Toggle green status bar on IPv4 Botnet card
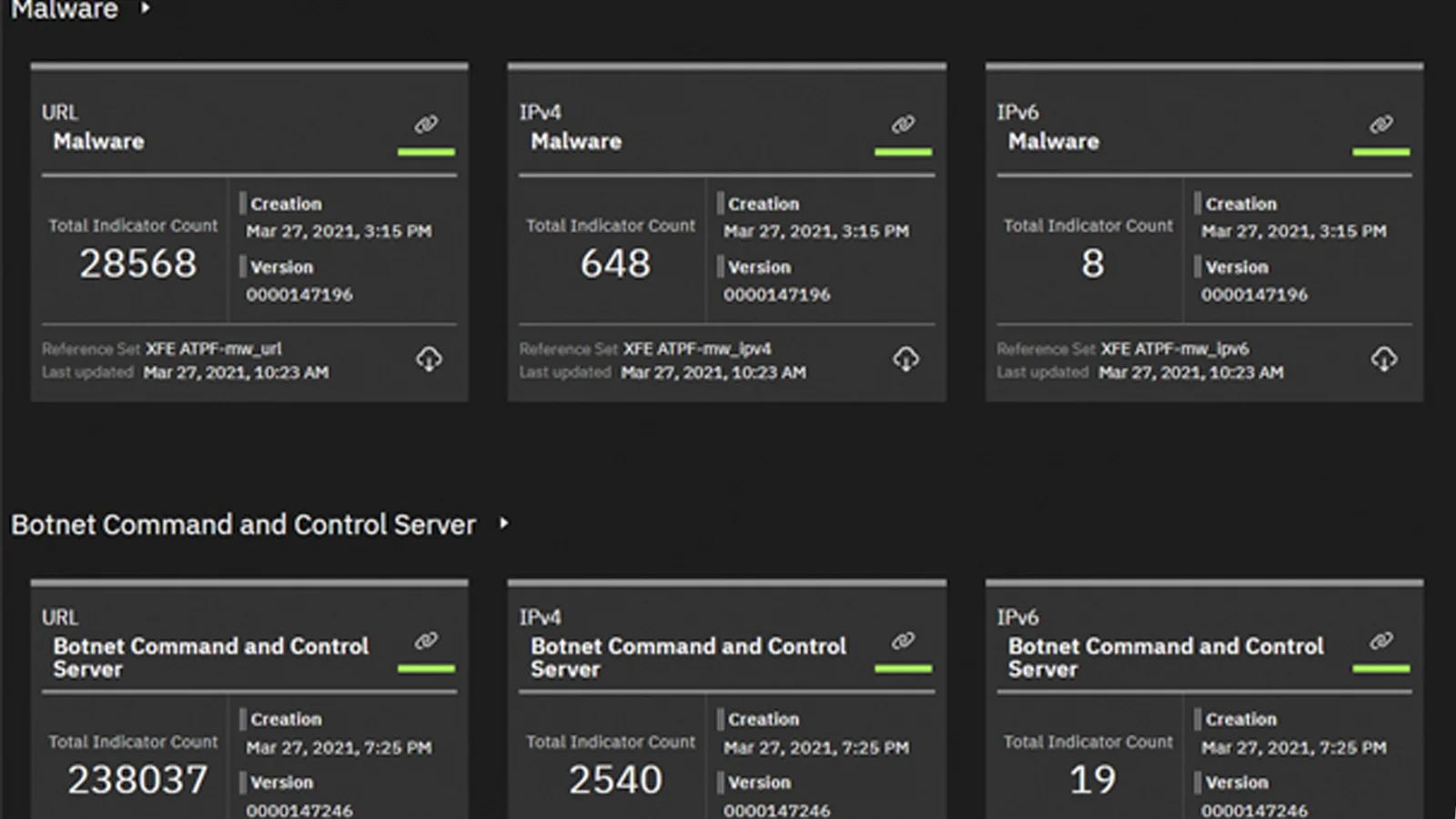The height and width of the screenshot is (819, 1456). click(x=903, y=669)
